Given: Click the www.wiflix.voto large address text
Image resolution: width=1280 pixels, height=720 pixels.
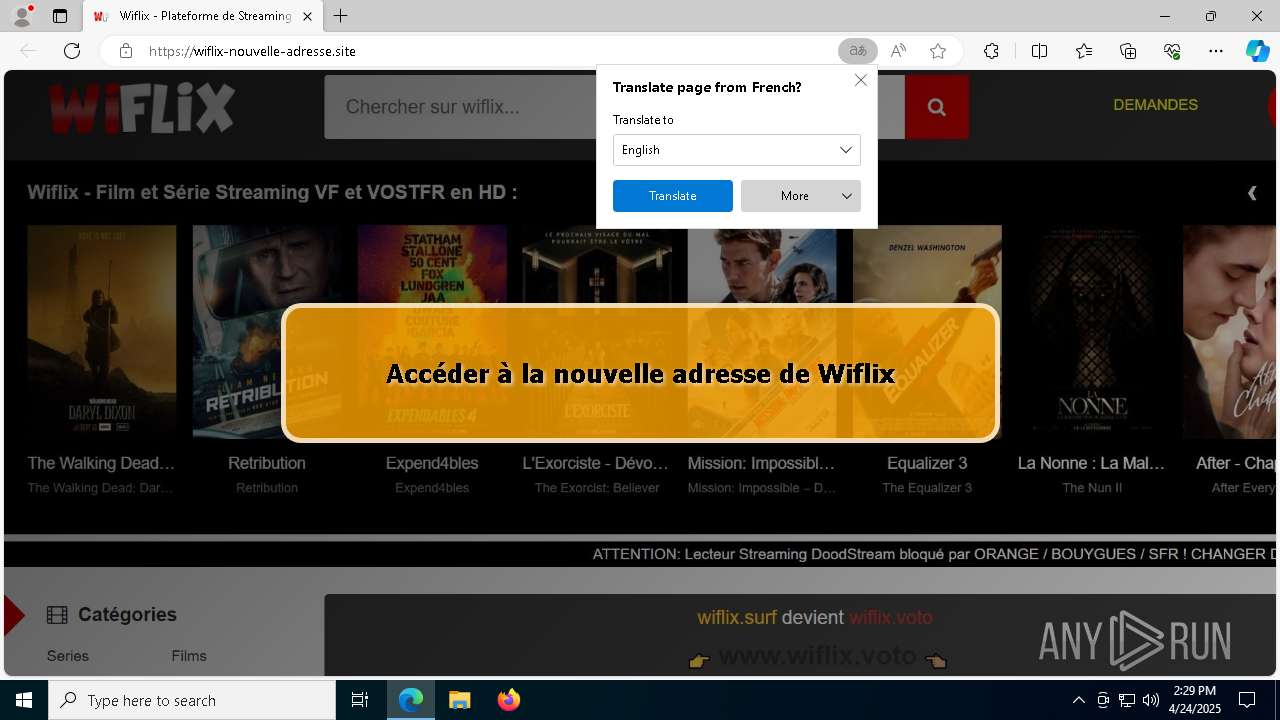Looking at the screenshot, I should (x=817, y=656).
